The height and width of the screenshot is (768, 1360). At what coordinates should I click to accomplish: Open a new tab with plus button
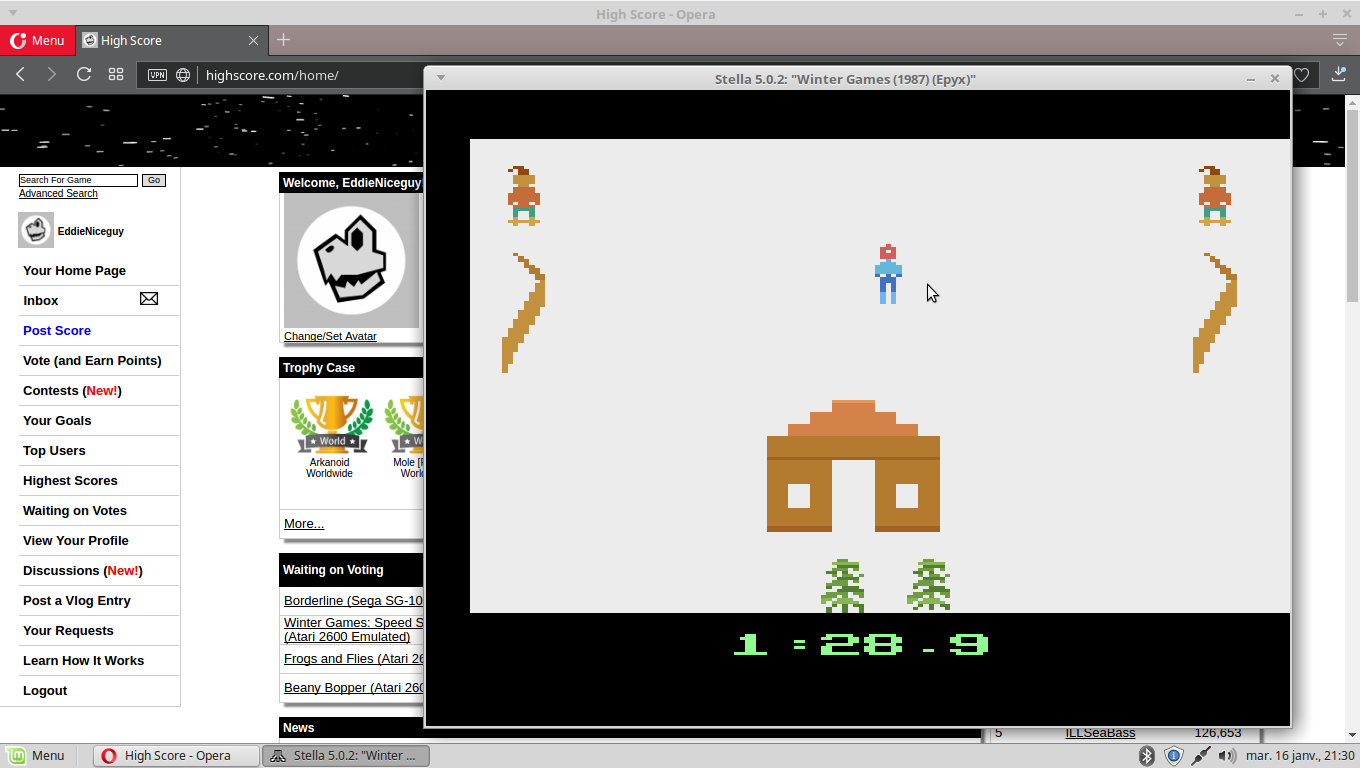pos(284,40)
